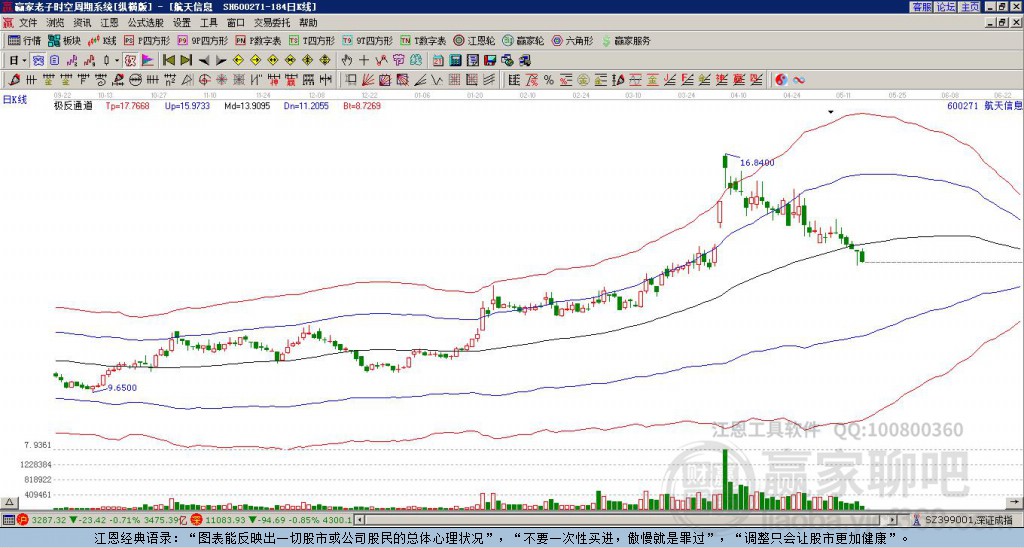Save chart using floppy disk icon
Viewport: 1024px width, 548px height.
point(490,61)
